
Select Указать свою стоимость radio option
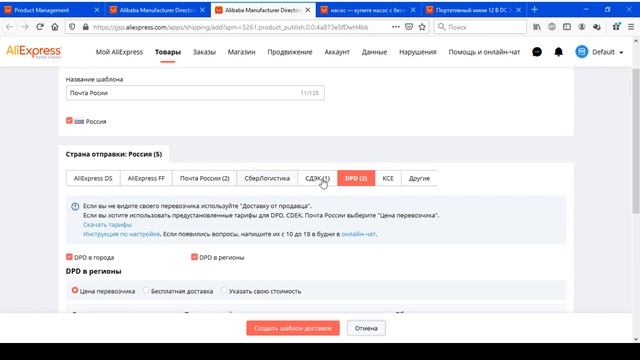pyautogui.click(x=224, y=291)
